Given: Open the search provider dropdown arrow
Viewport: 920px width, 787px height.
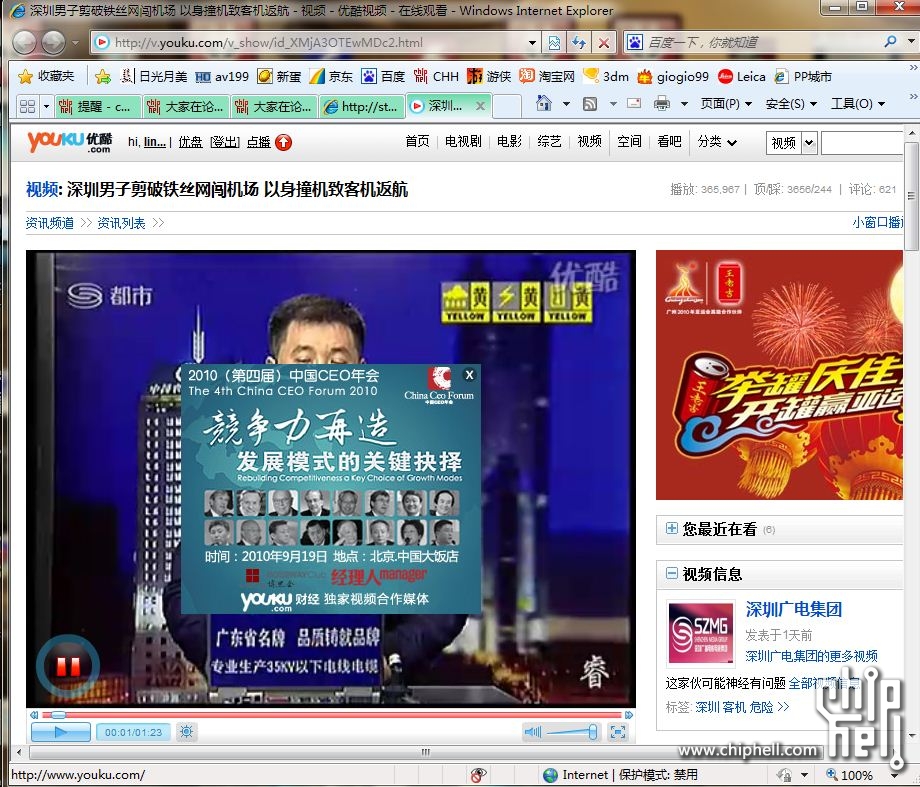Looking at the screenshot, I should 911,42.
